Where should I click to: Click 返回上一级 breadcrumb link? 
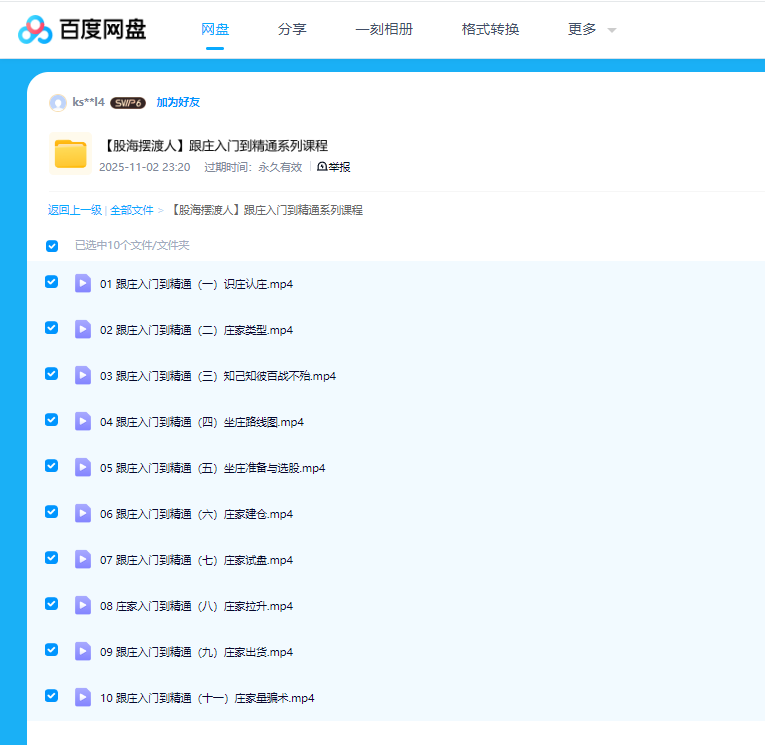coord(75,210)
